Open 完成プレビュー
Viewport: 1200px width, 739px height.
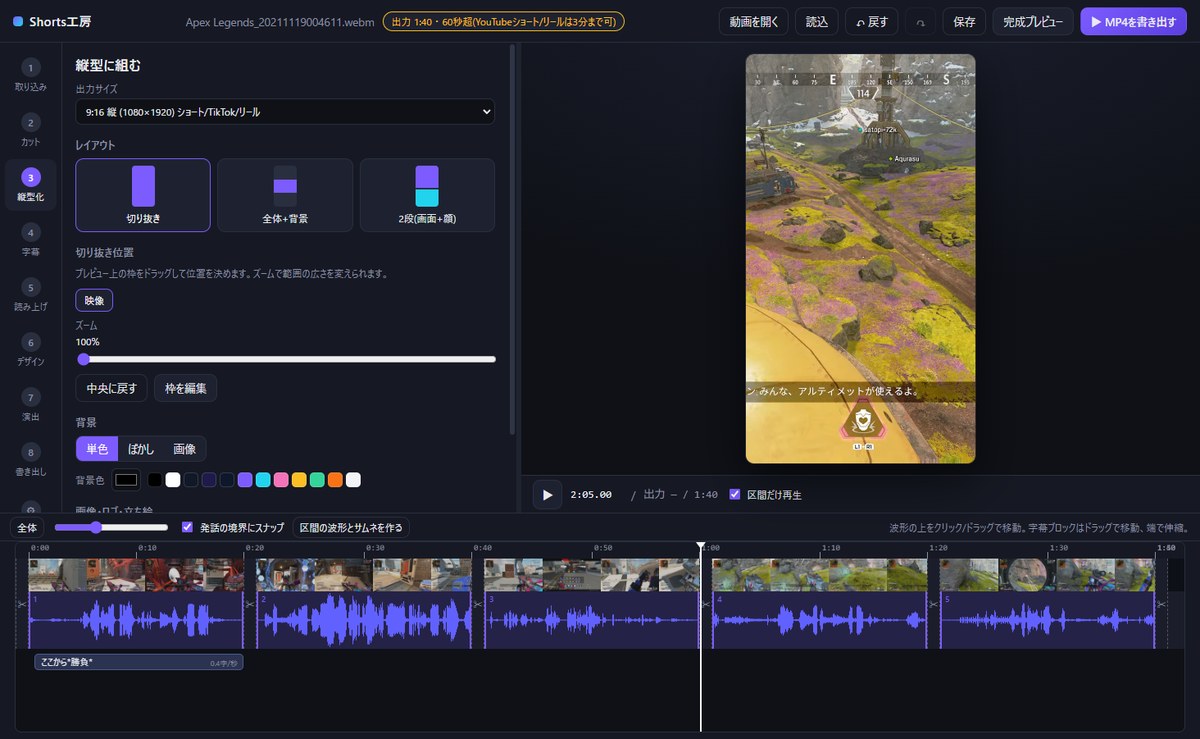tap(1033, 21)
